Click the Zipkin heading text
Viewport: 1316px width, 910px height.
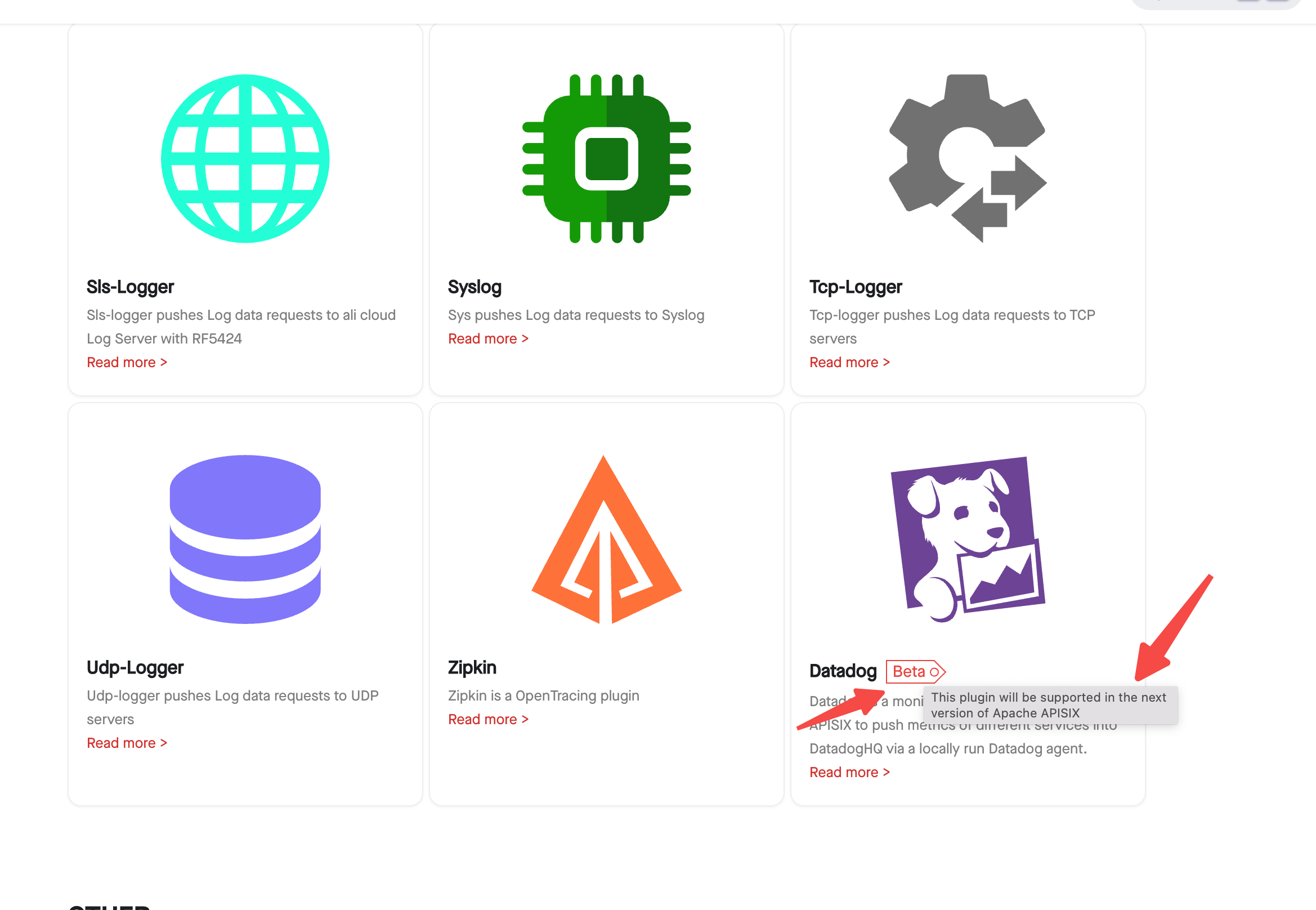click(472, 667)
